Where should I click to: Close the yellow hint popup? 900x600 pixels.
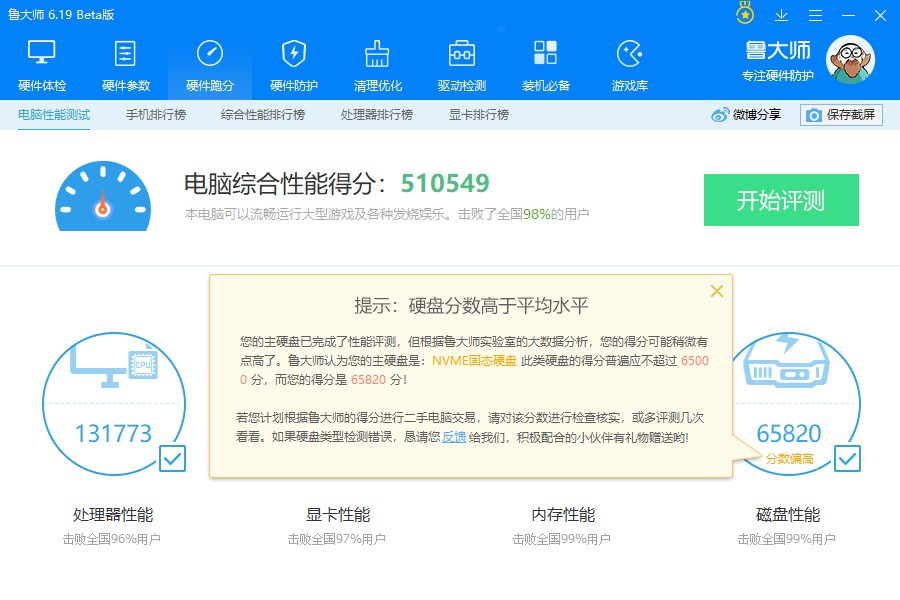pyautogui.click(x=716, y=291)
